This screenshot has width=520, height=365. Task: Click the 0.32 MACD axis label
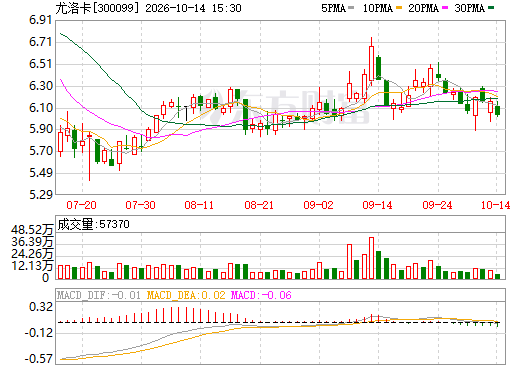(41, 307)
